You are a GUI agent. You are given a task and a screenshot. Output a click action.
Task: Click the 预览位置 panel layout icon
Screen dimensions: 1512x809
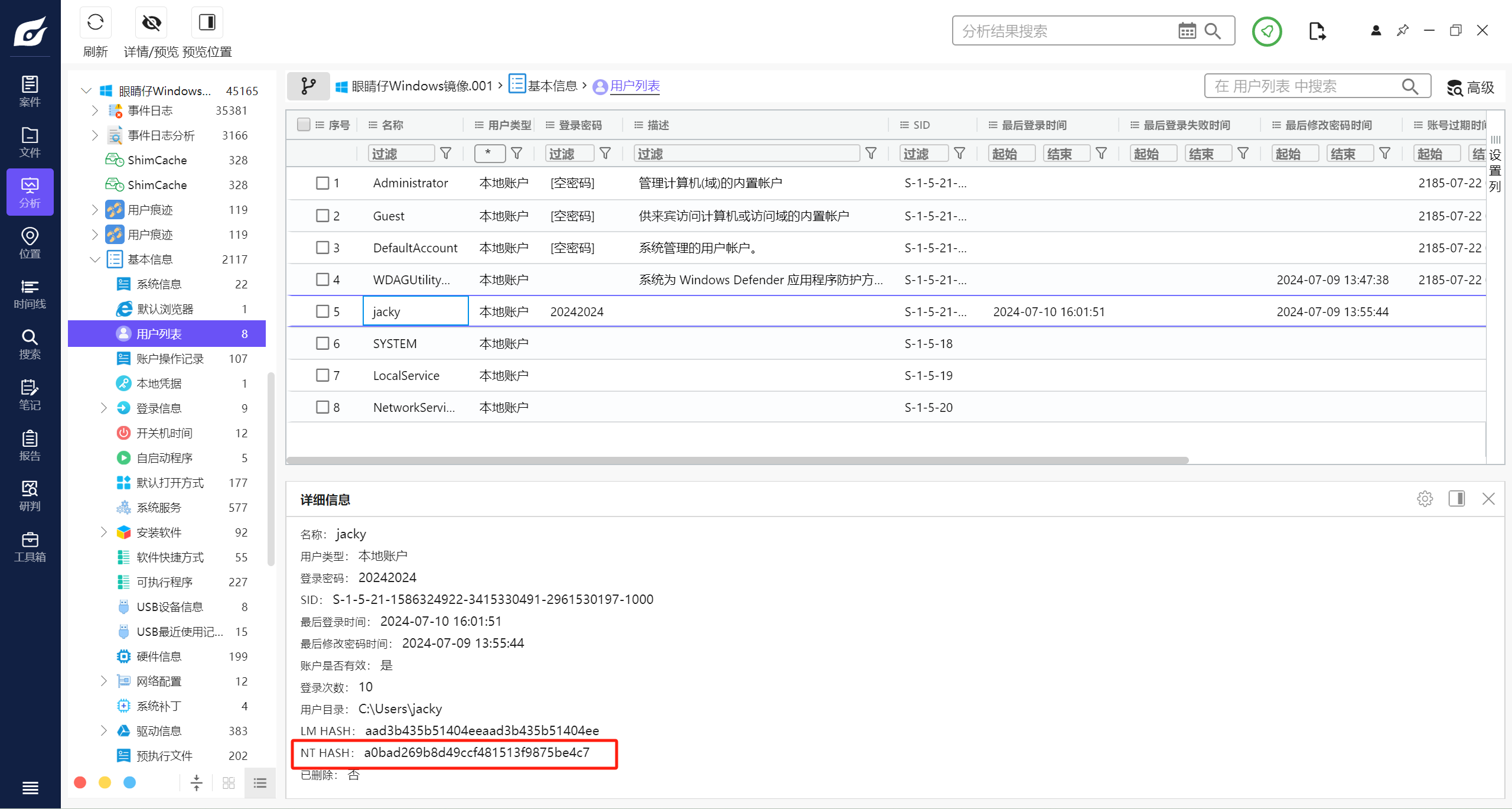[207, 23]
